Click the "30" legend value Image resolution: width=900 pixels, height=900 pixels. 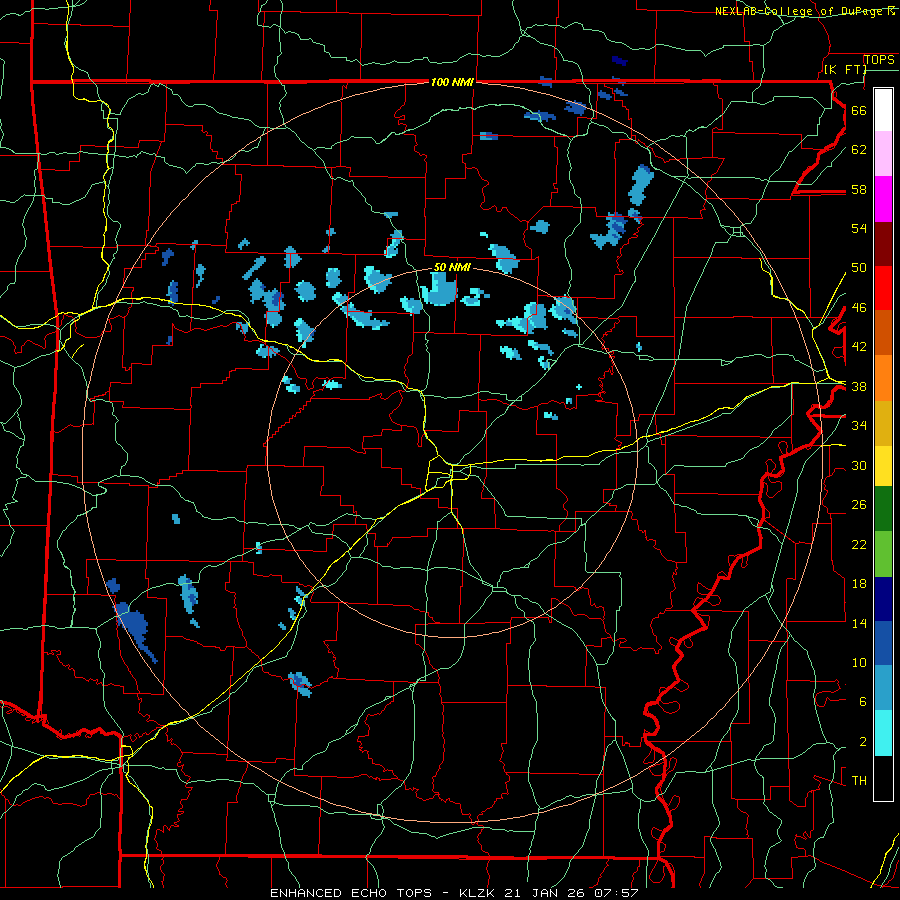coord(859,465)
